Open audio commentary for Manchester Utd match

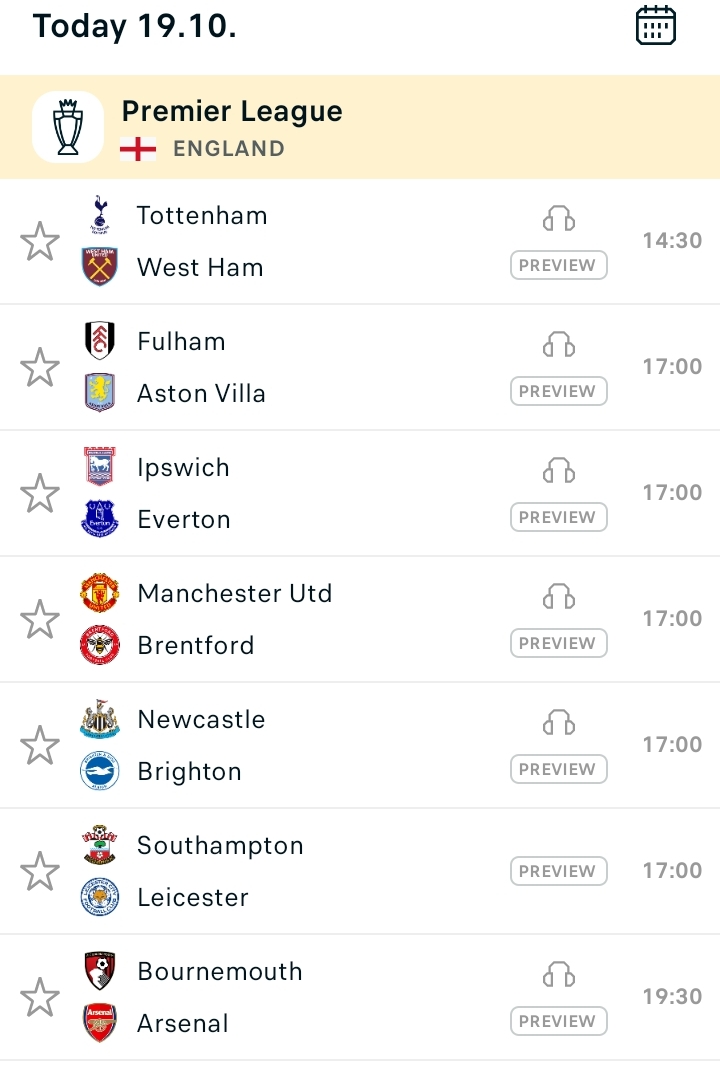coord(559,597)
